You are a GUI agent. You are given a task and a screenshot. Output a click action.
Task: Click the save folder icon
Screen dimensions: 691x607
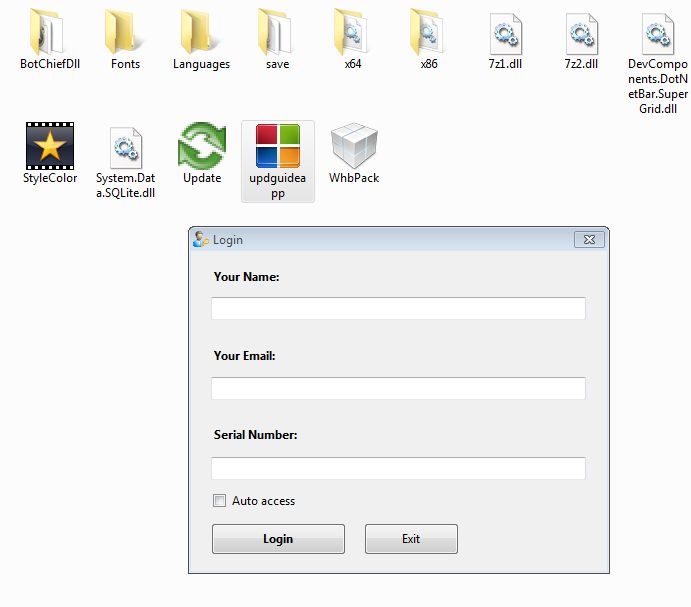pyautogui.click(x=277, y=32)
